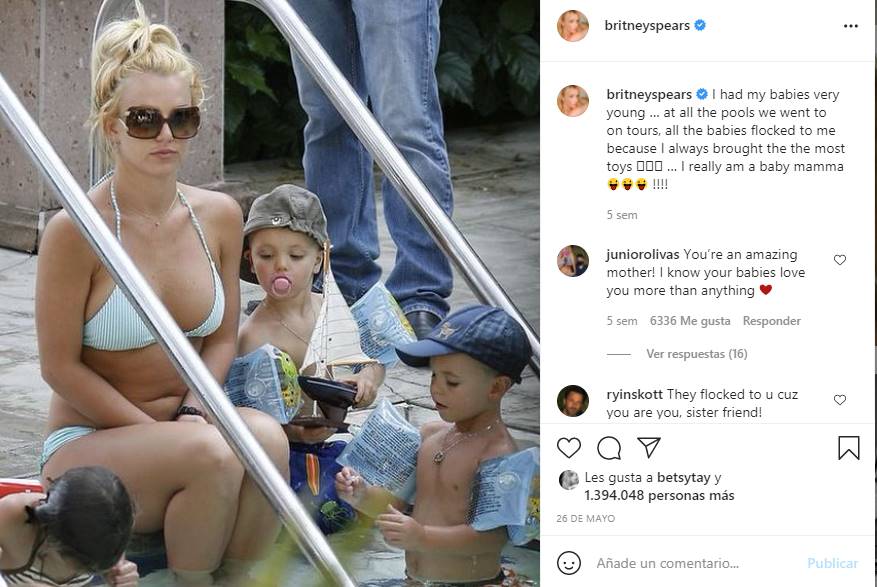Open the emoji picker smiley icon
Viewport: 877px width, 587px height.
[x=569, y=563]
